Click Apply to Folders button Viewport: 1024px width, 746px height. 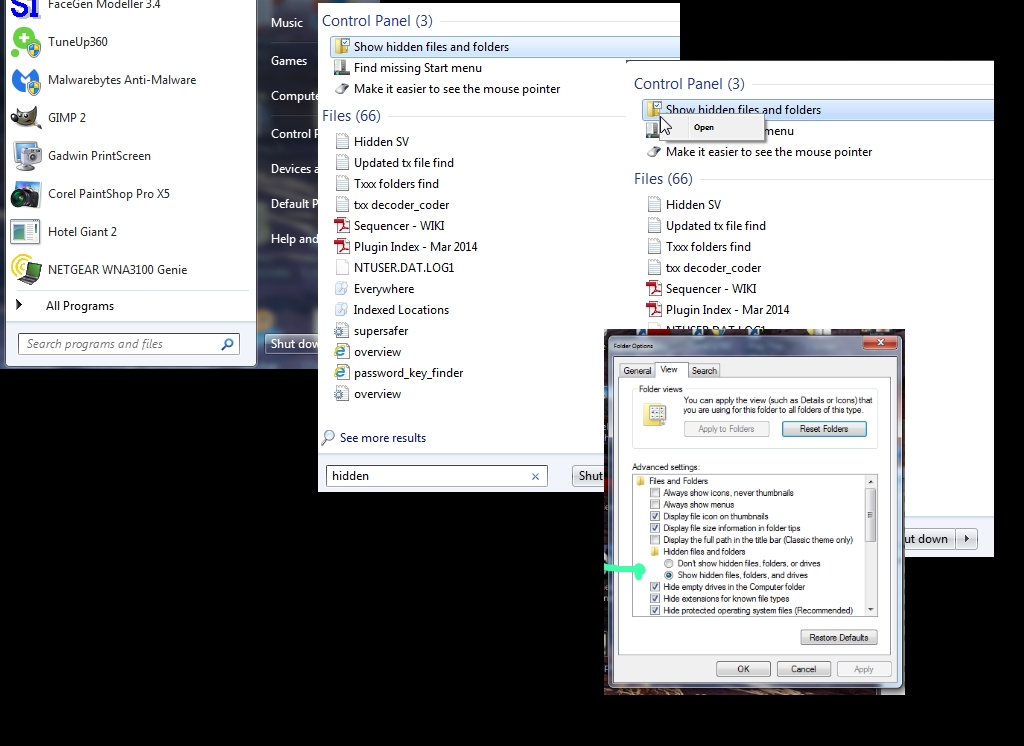[726, 429]
